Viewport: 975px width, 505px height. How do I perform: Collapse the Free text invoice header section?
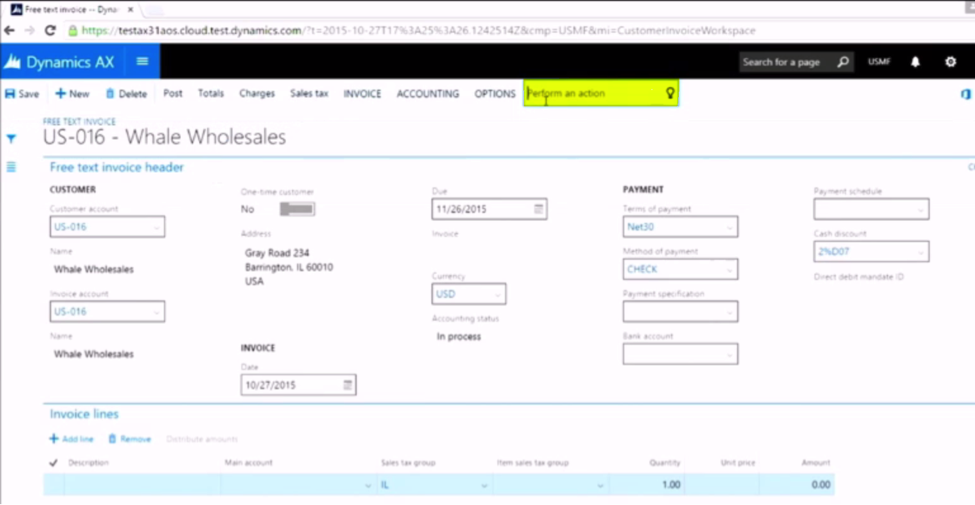tap(117, 167)
